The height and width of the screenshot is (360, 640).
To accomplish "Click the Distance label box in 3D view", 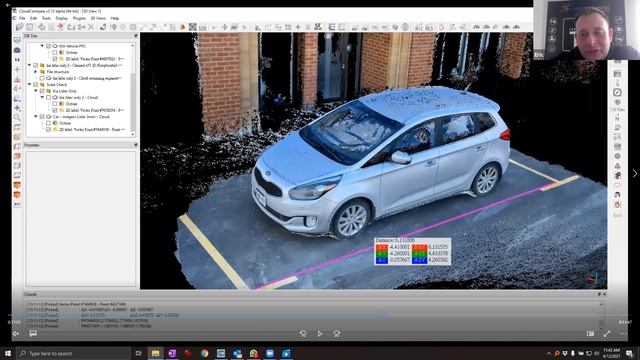I will [413, 251].
